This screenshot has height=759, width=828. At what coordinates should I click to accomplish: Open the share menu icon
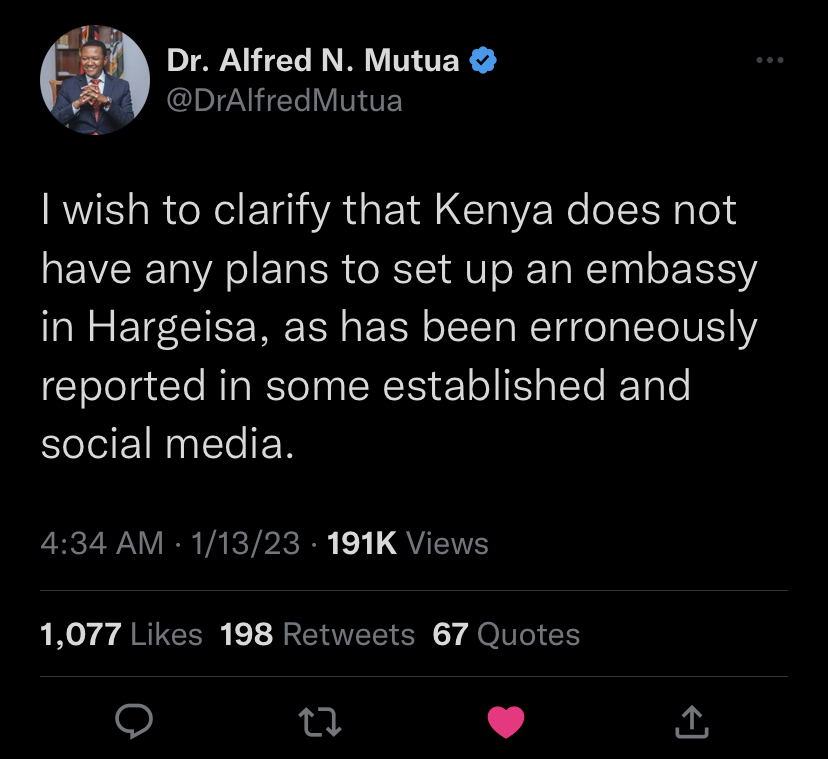coord(691,720)
